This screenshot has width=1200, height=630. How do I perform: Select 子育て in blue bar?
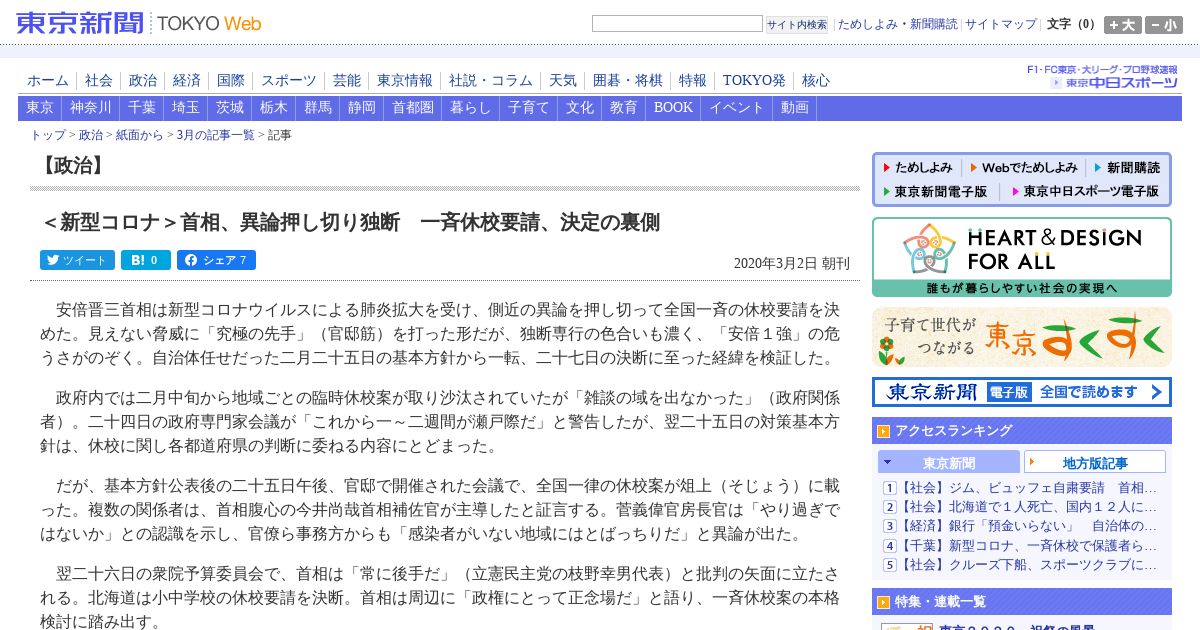[529, 108]
